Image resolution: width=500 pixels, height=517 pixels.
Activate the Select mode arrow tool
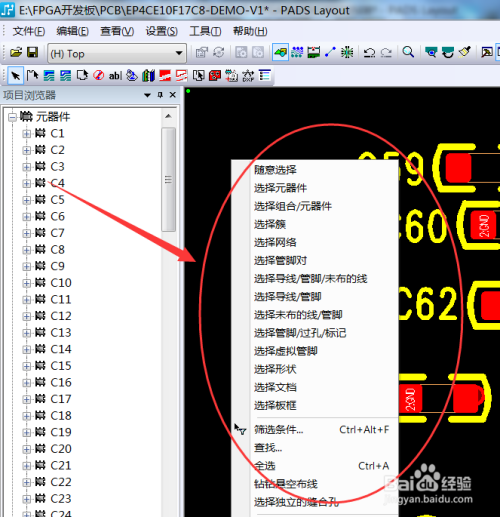(15, 76)
